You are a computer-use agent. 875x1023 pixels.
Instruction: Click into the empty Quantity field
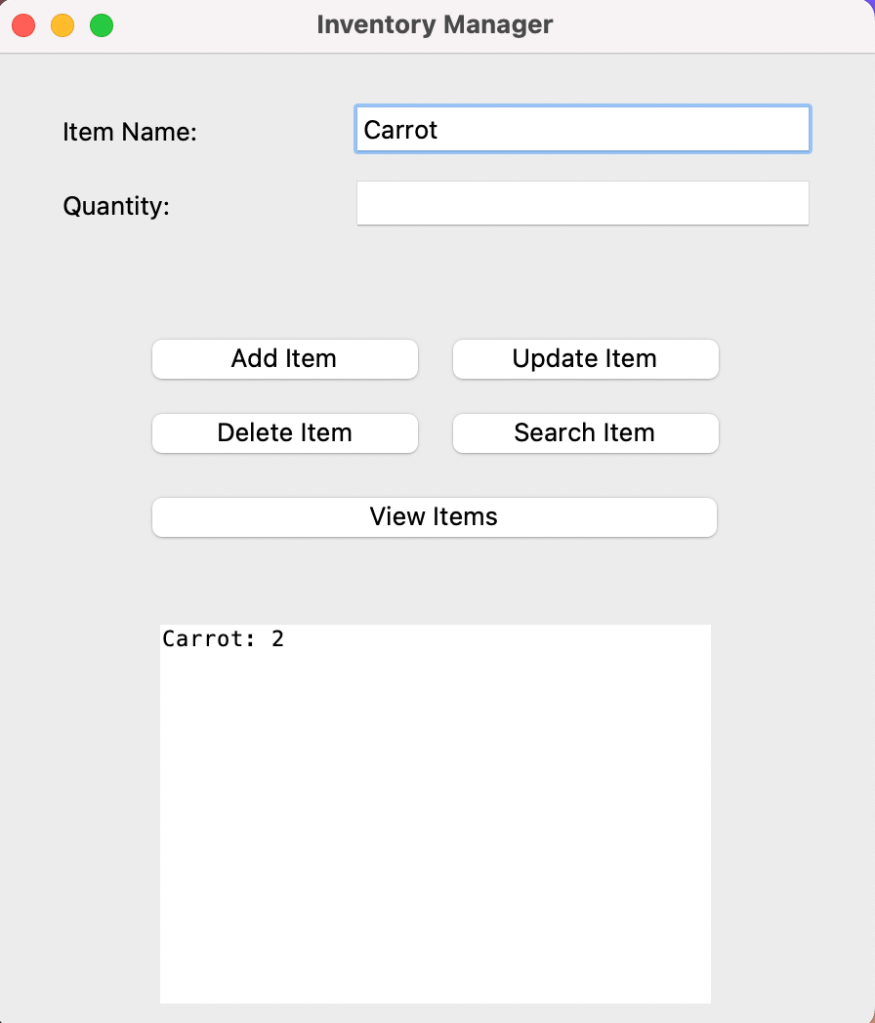click(582, 204)
